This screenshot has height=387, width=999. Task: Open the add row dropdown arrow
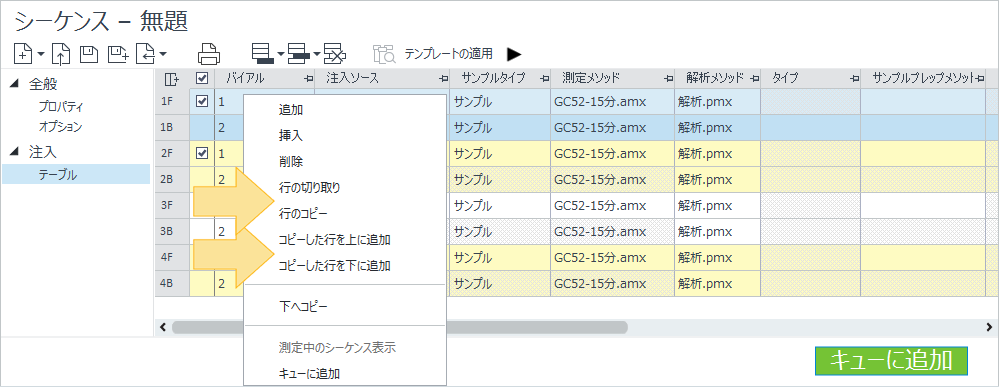[280, 54]
